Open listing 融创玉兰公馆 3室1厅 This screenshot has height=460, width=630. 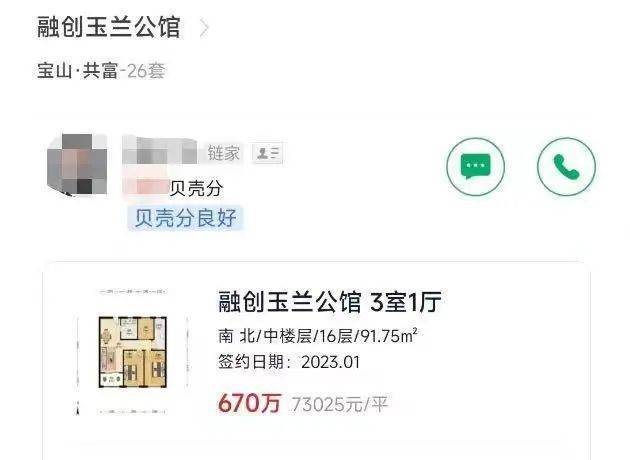pos(330,302)
